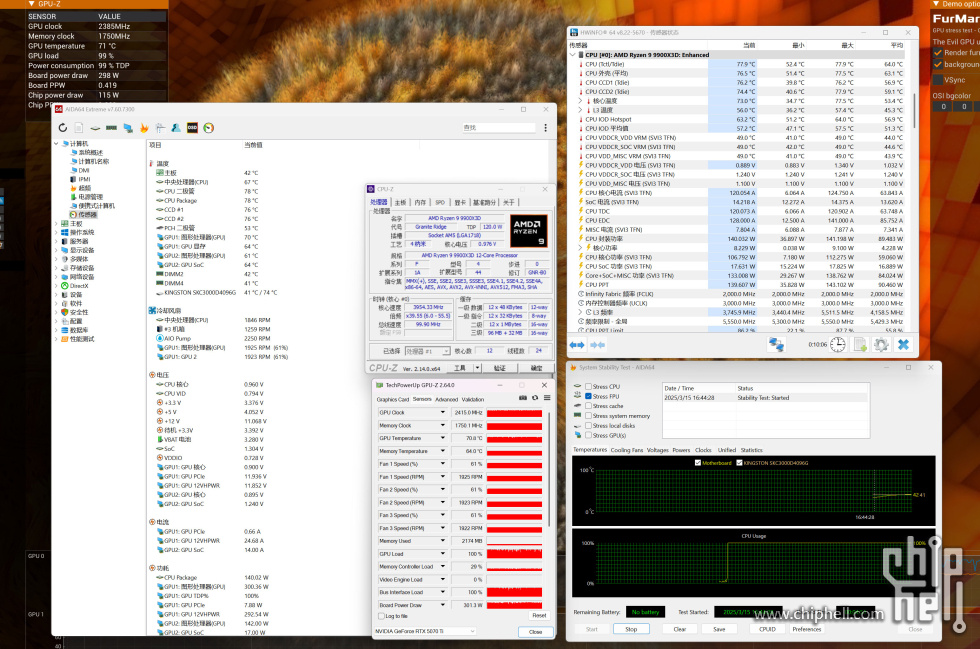Click the network monitor icon in AIDA64 toolbar

tap(128, 128)
